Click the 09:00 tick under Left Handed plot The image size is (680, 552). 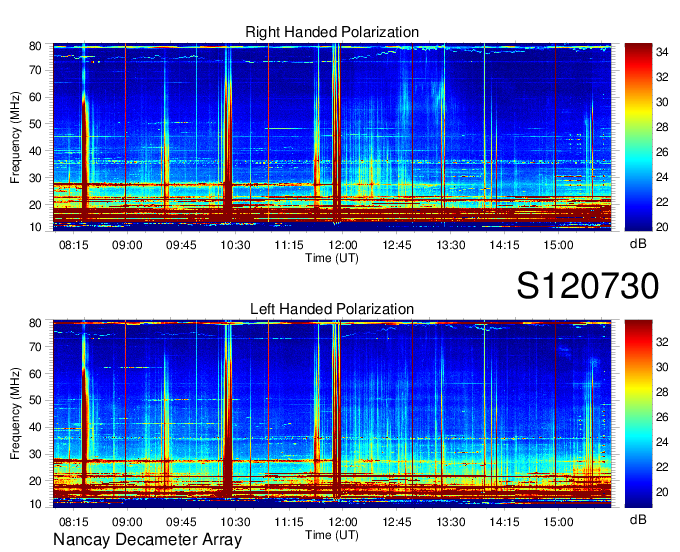[x=127, y=522]
